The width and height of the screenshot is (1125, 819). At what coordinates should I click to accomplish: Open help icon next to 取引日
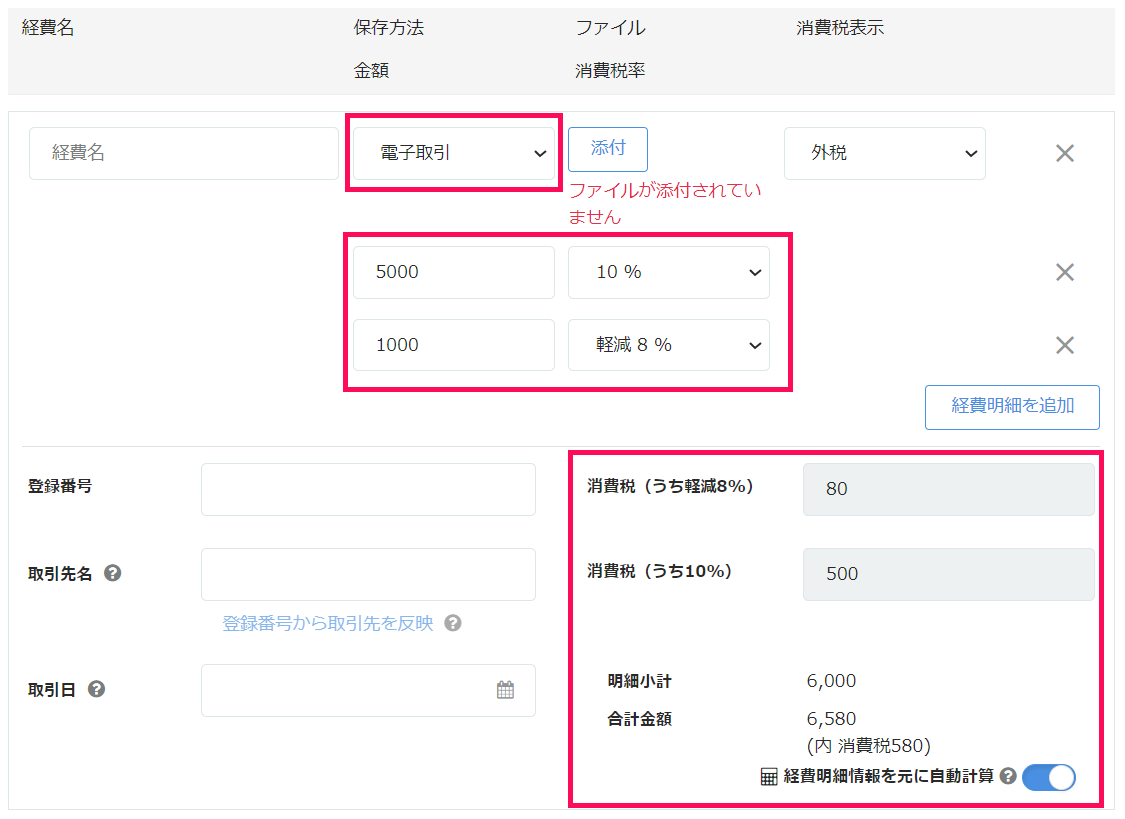(97, 689)
